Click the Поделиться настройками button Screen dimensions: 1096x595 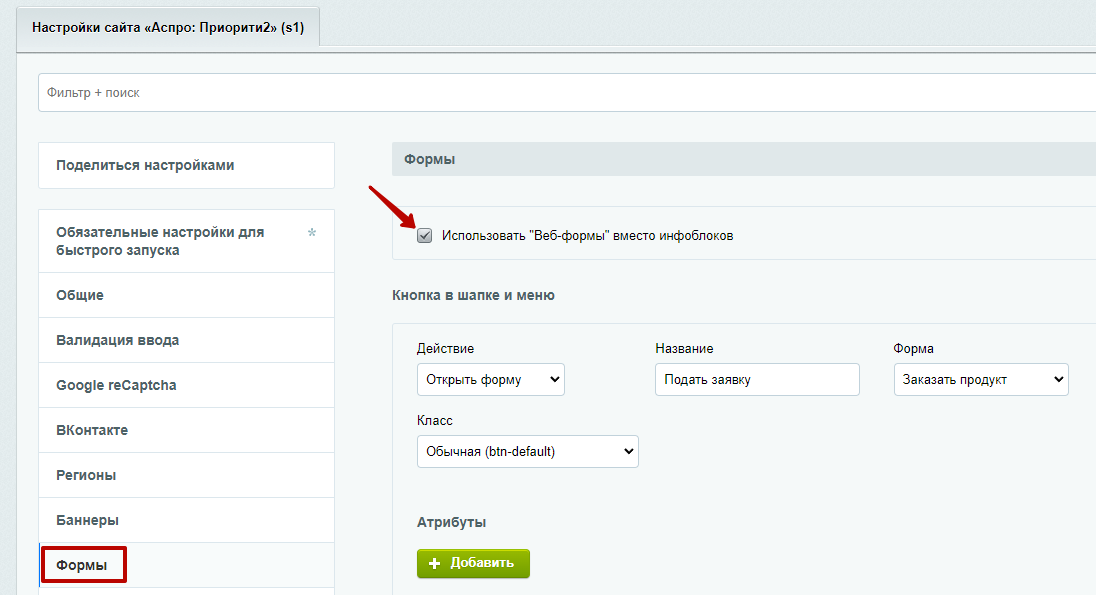pos(187,166)
